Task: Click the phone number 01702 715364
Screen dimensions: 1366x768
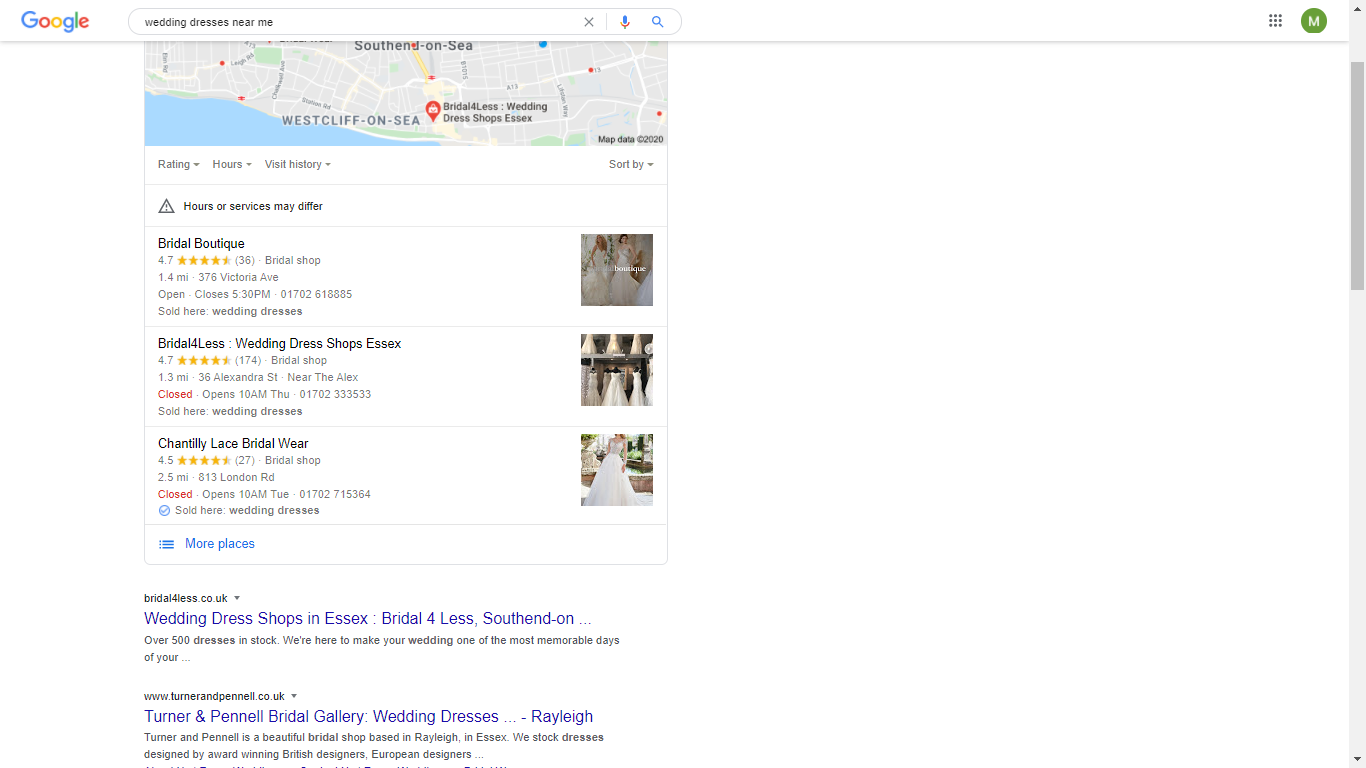Action: [x=335, y=494]
